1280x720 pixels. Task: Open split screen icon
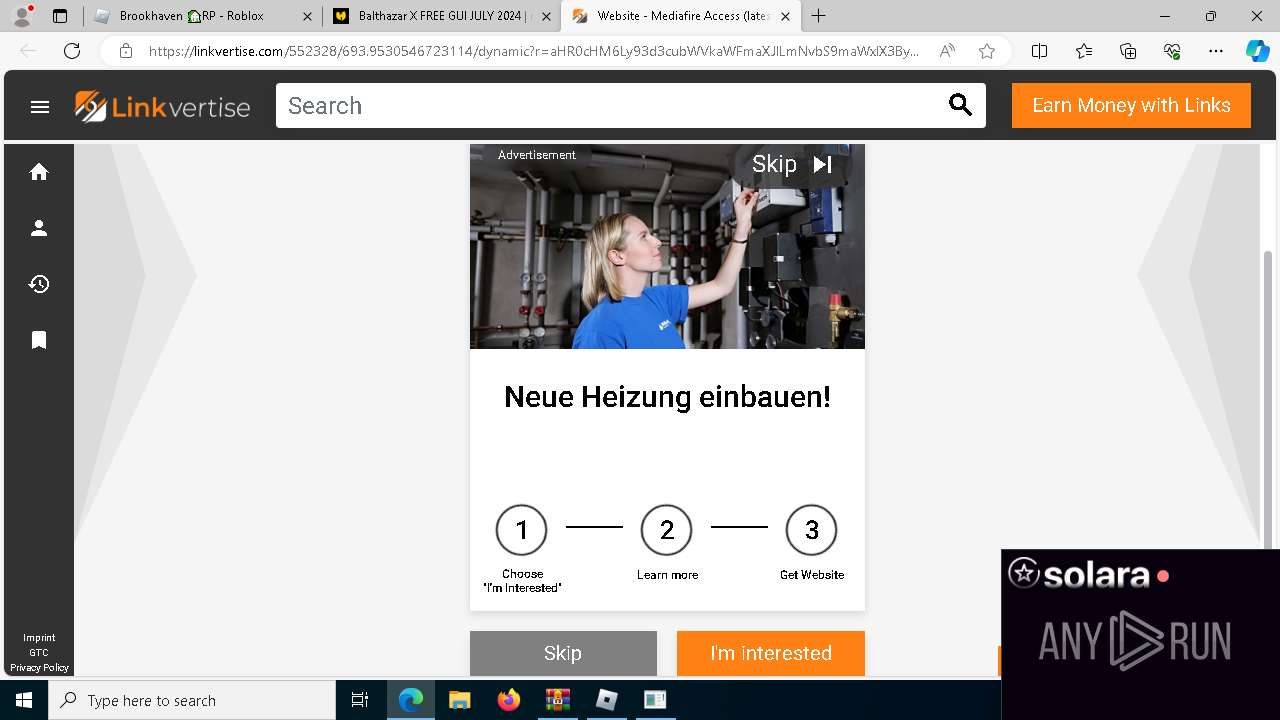(1040, 51)
